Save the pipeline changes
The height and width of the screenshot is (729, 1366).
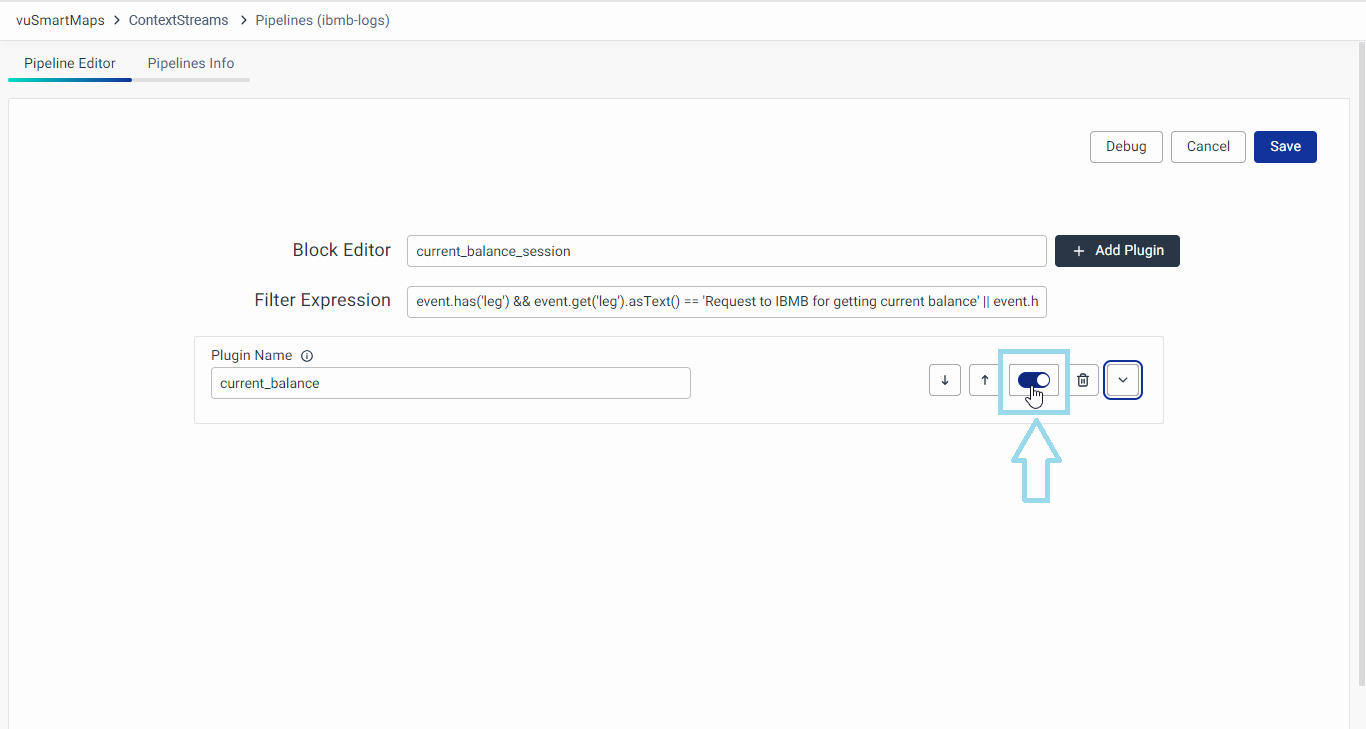pyautogui.click(x=1285, y=146)
